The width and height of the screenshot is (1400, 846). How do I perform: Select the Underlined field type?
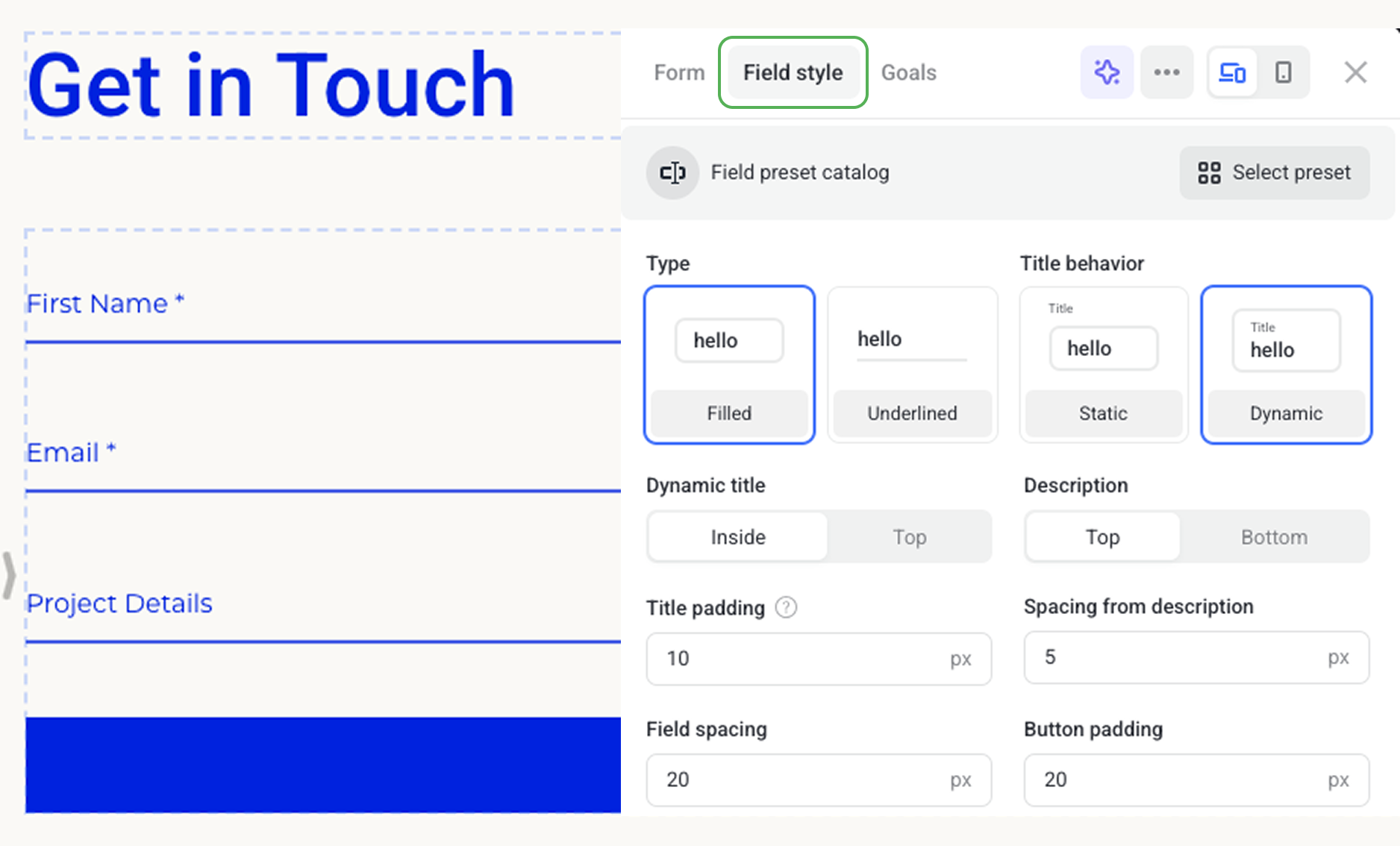[912, 365]
